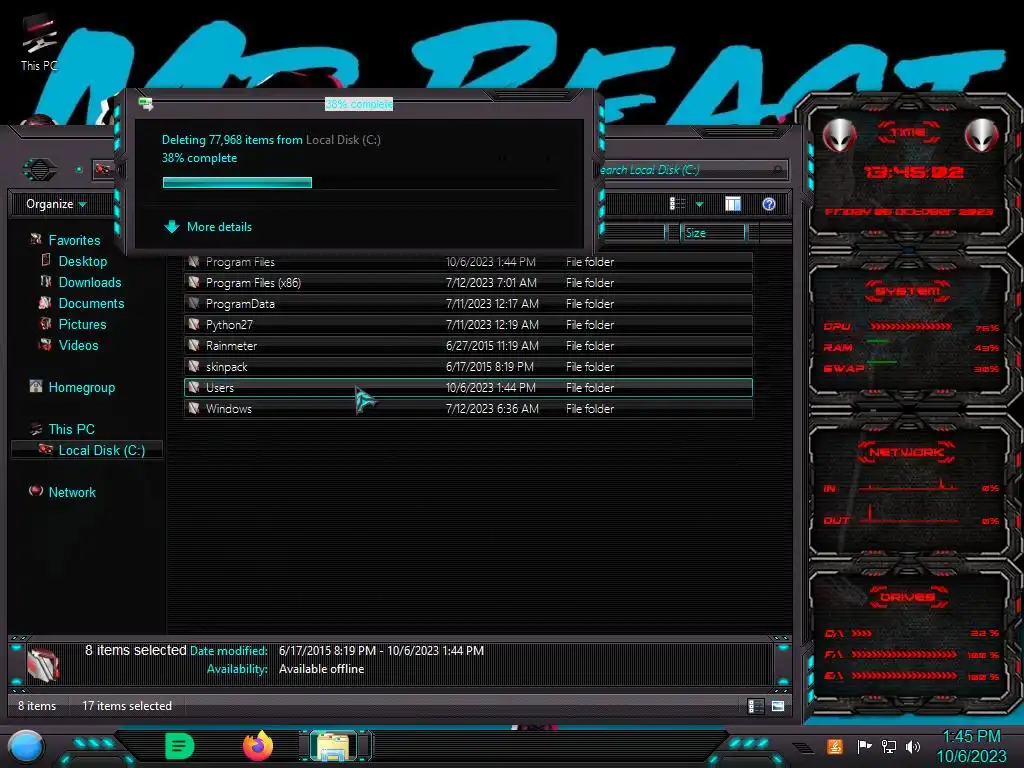This screenshot has width=1024, height=768.
Task: Launch Firefox from the taskbar
Action: [258, 746]
